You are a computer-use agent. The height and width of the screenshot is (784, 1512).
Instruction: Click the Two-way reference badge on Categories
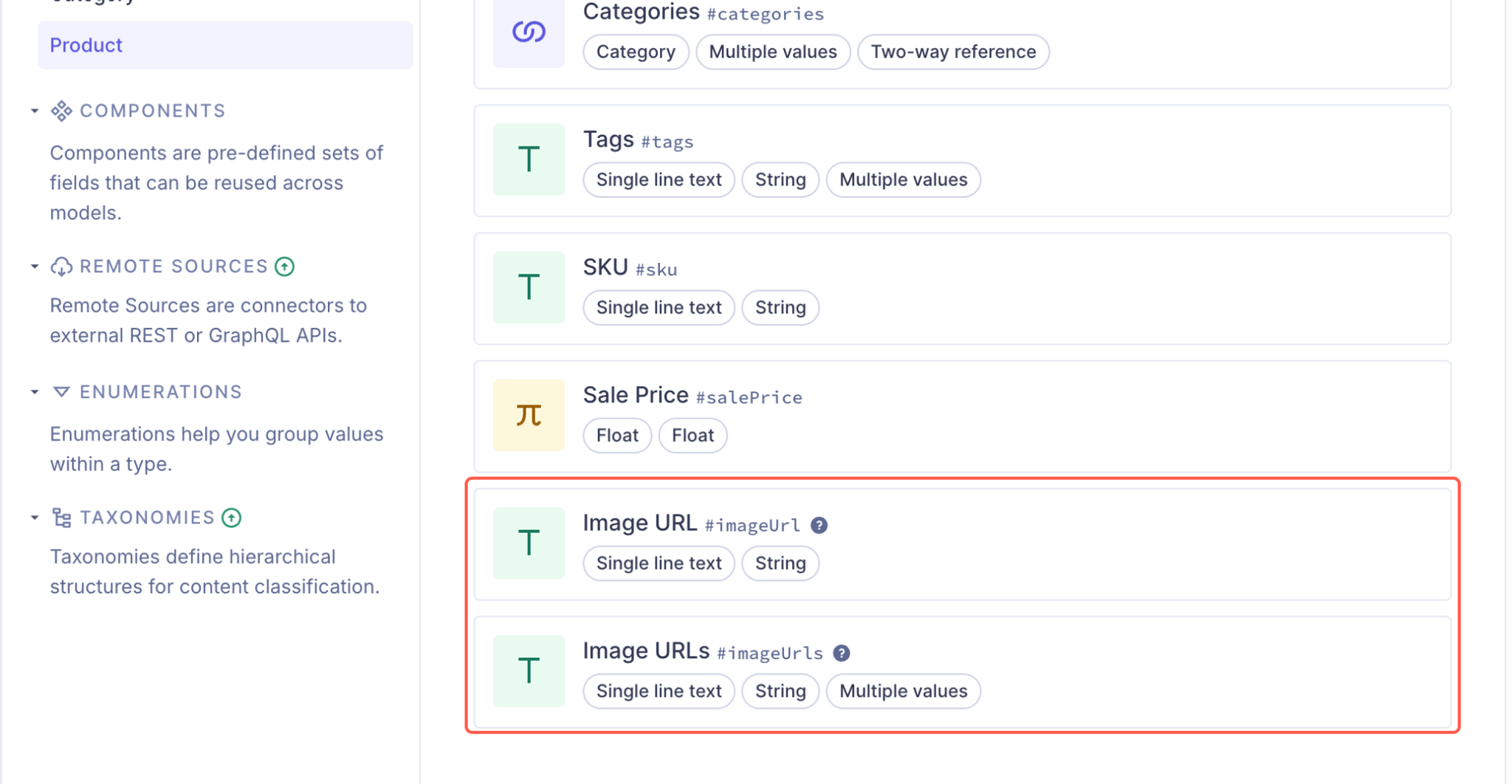pos(953,52)
